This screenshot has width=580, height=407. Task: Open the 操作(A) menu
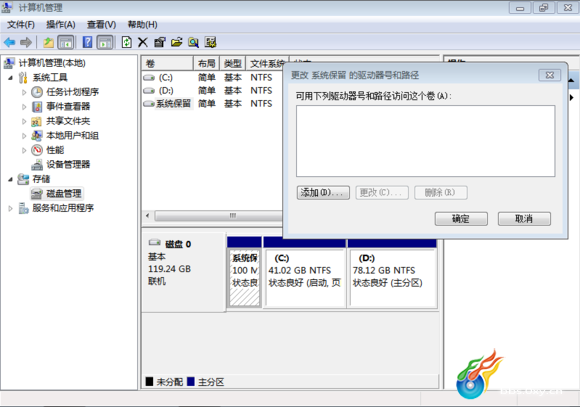(61, 25)
